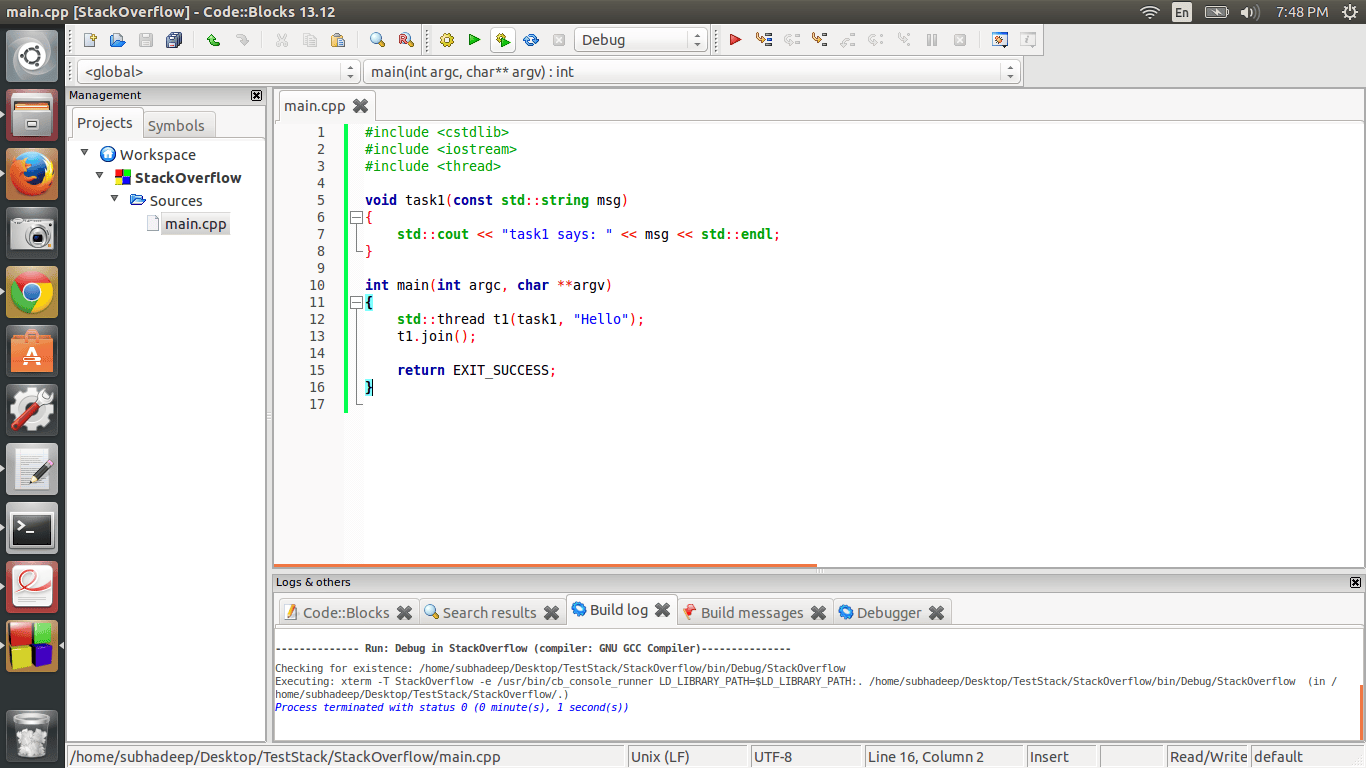Collapse the StackOverflow project node
The height and width of the screenshot is (768, 1366).
click(100, 176)
